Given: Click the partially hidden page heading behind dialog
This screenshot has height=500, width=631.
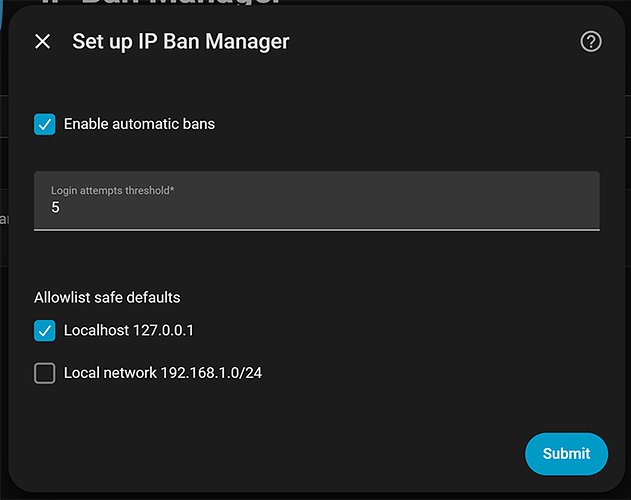Looking at the screenshot, I should 161,2.
